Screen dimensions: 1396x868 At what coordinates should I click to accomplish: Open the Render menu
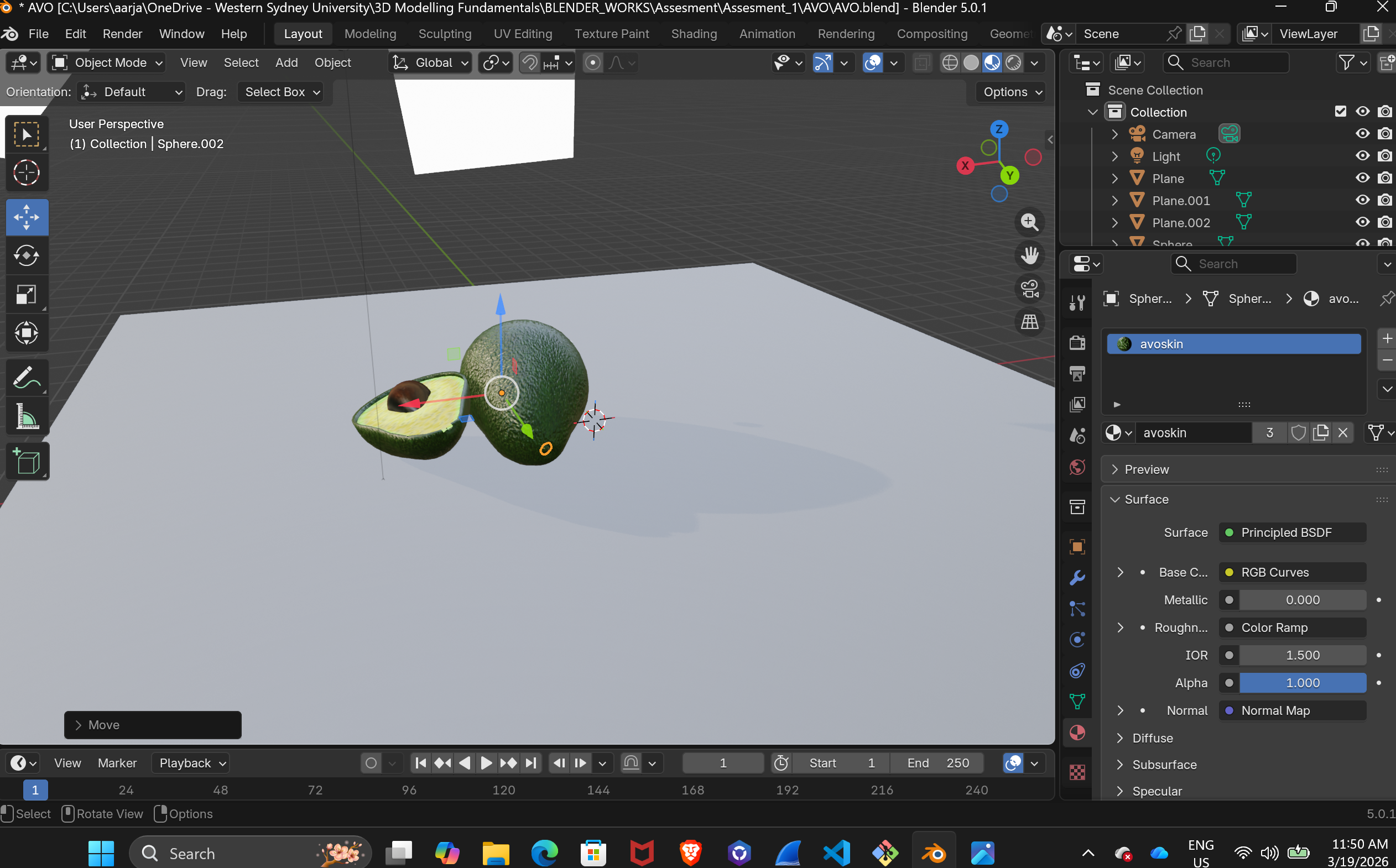tap(122, 34)
